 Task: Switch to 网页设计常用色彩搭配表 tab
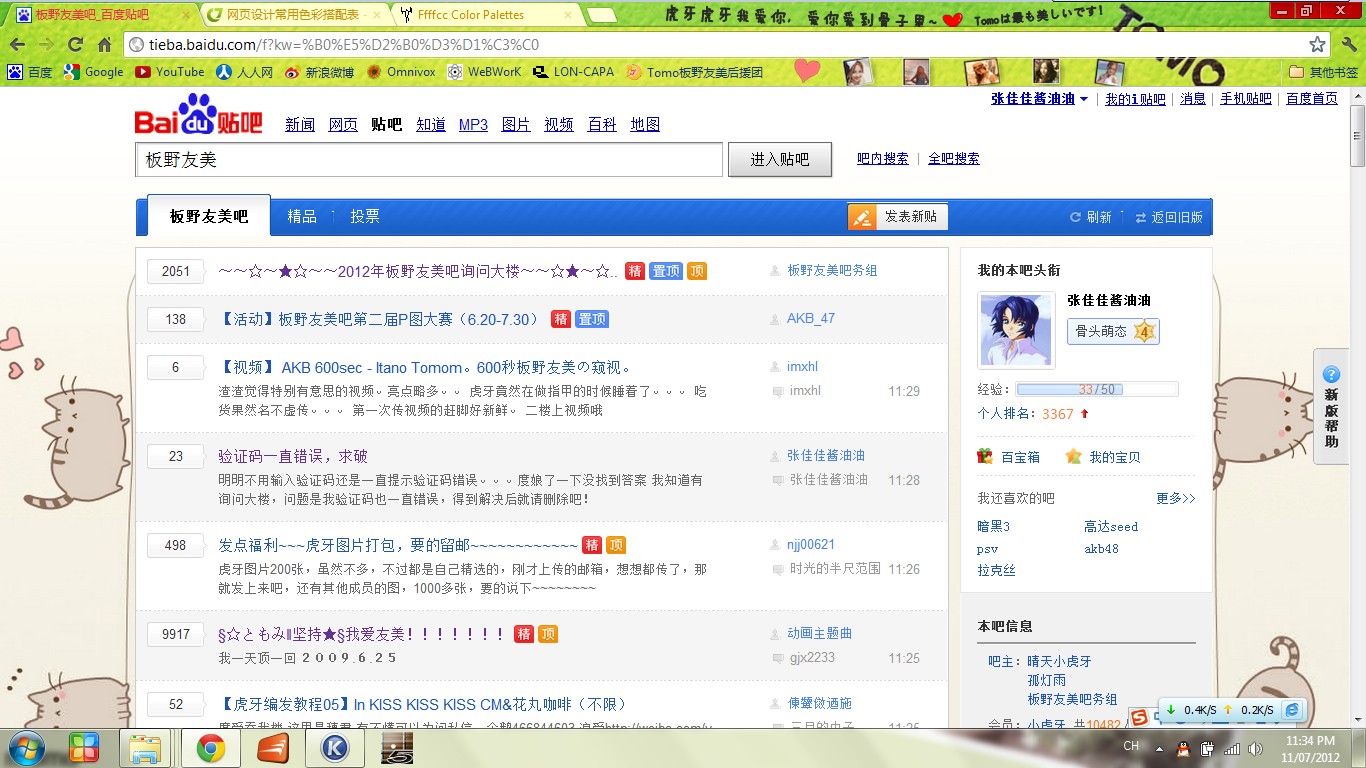[292, 15]
